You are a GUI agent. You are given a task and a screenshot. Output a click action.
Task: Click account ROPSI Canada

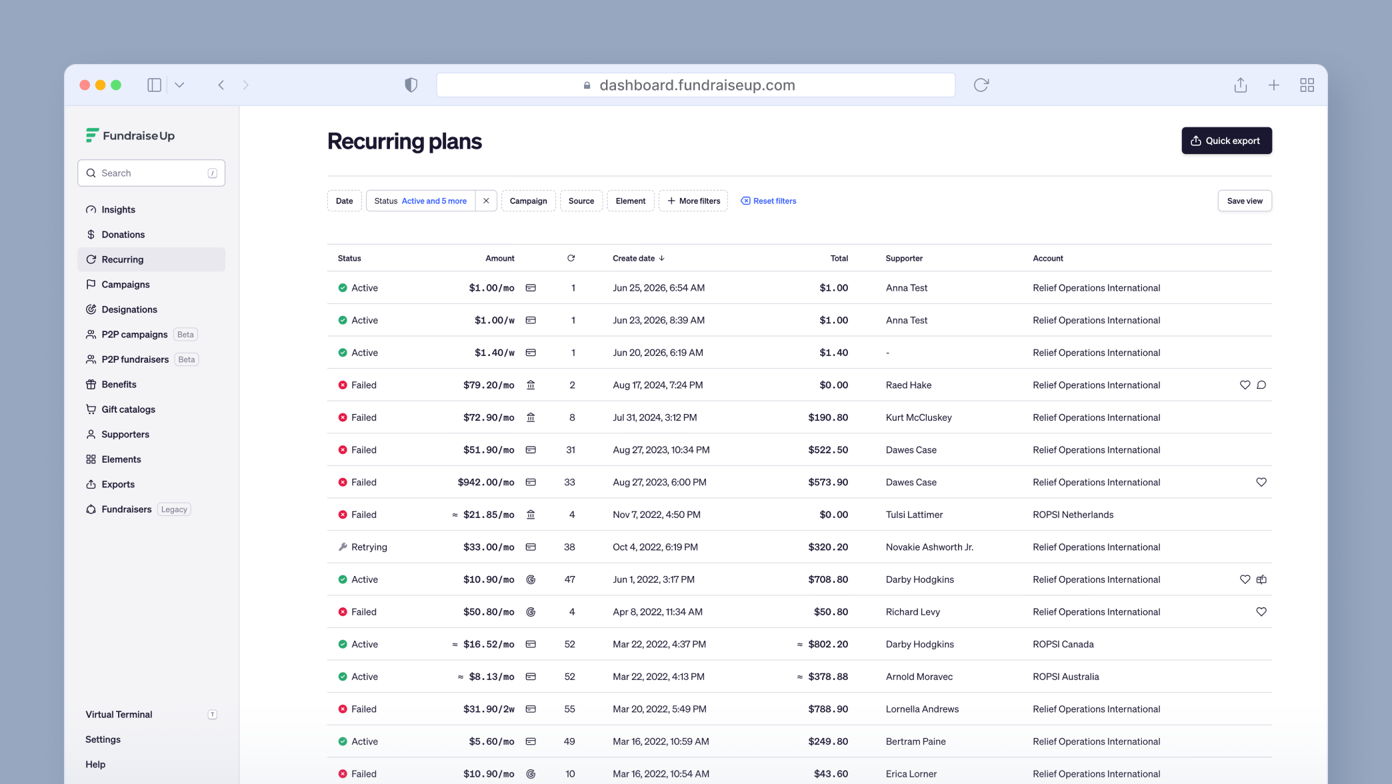(x=1063, y=644)
